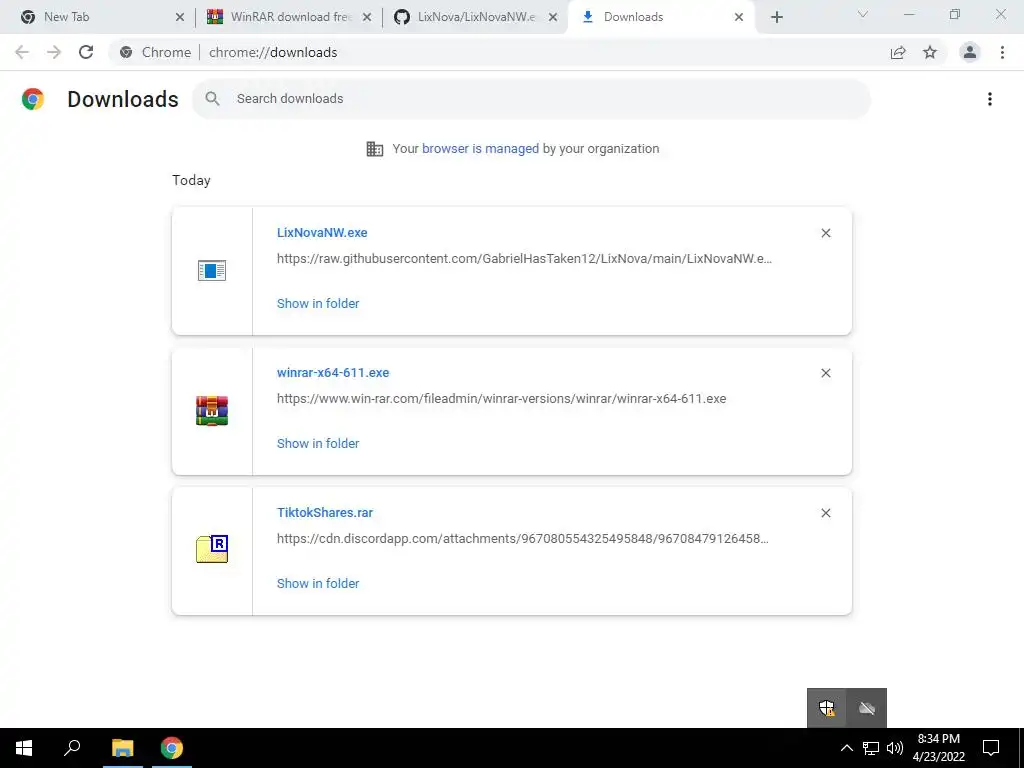The image size is (1024, 768).
Task: Click the Chrome taskbar icon
Action: point(172,748)
